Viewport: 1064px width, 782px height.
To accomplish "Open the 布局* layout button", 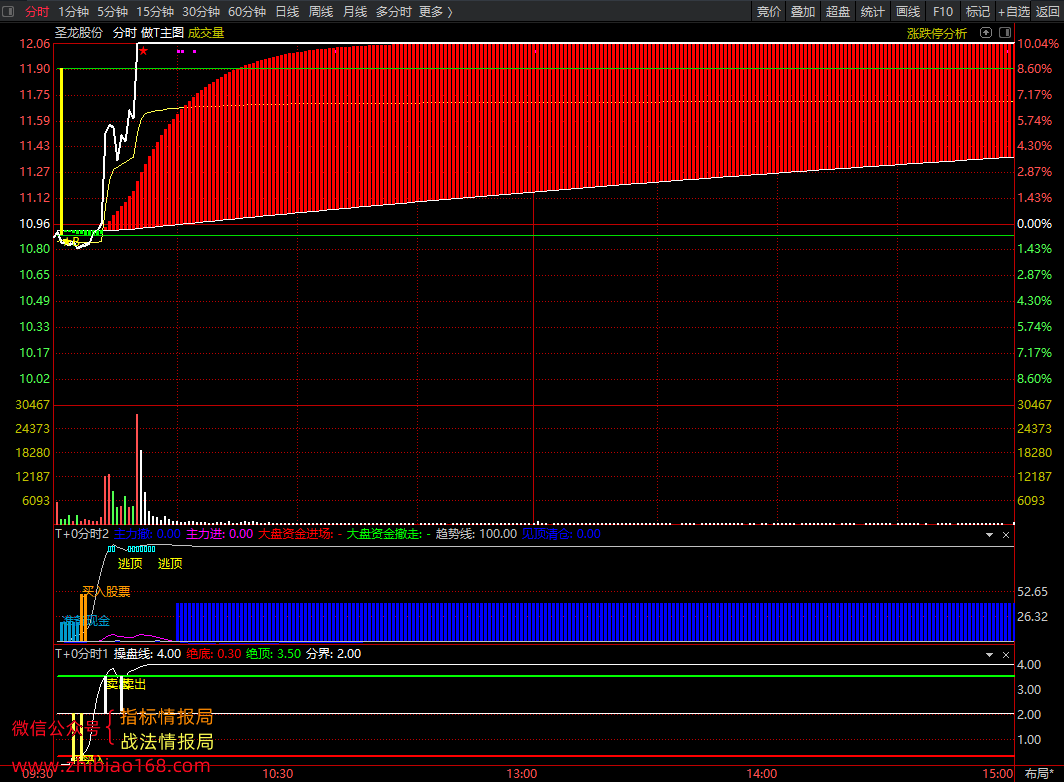I will (x=1039, y=773).
